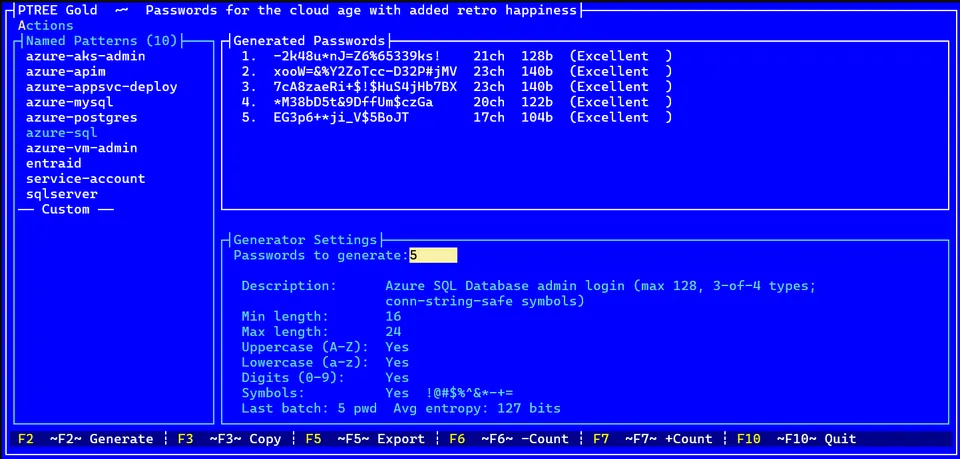Click the Excellent rating of password 5
The height and width of the screenshot is (459, 960).
[621, 118]
